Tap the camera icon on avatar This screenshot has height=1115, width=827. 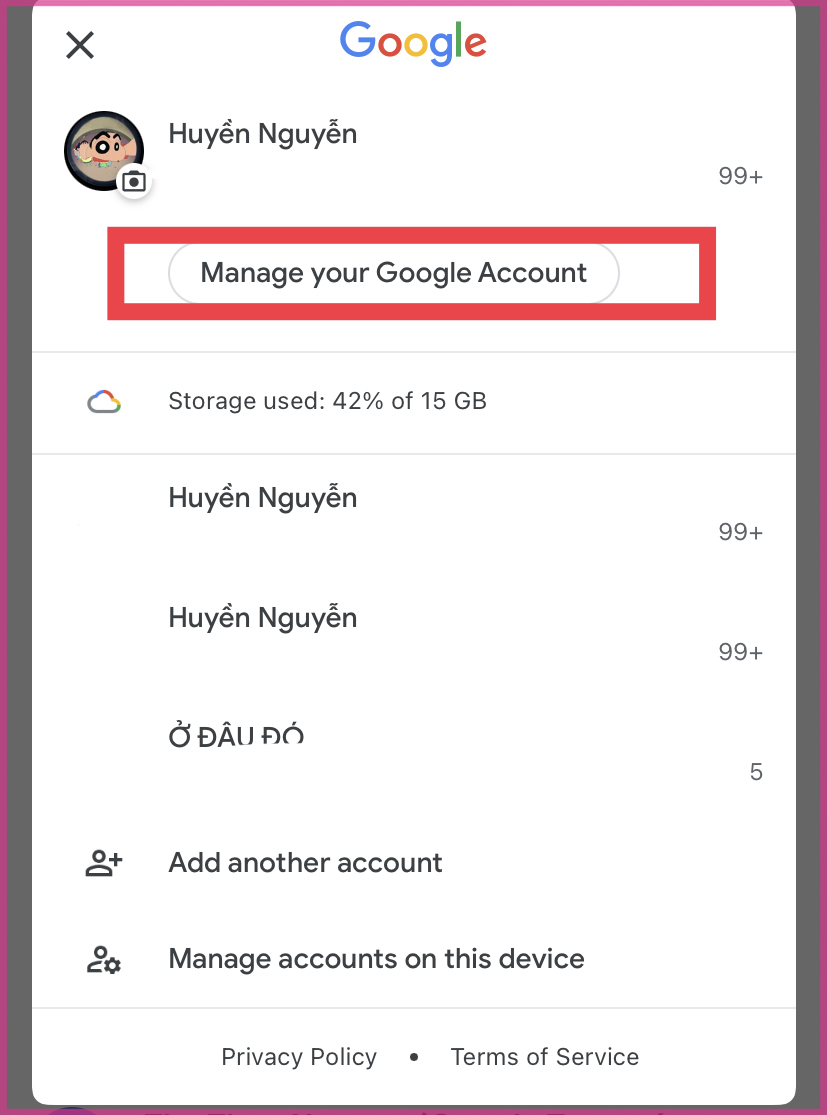pos(134,182)
